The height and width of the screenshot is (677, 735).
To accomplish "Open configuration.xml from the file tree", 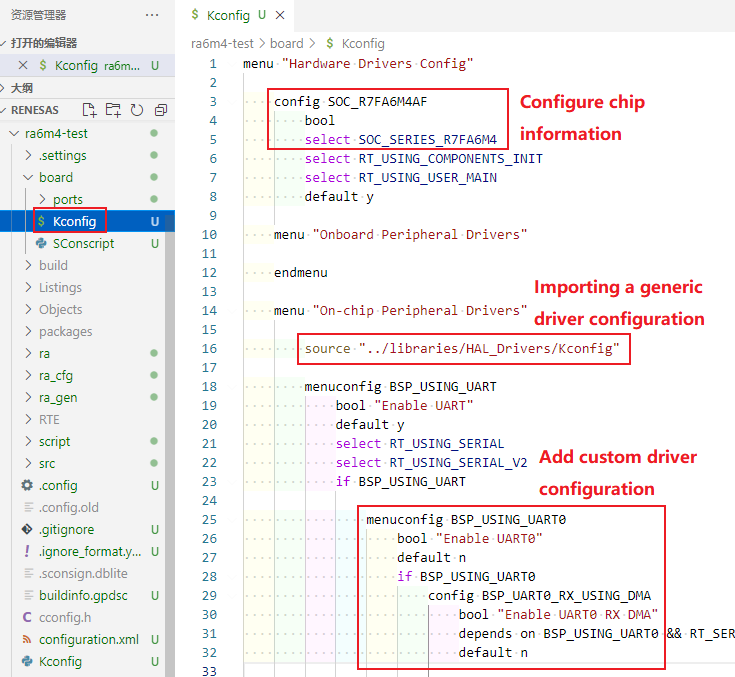I will tap(88, 639).
